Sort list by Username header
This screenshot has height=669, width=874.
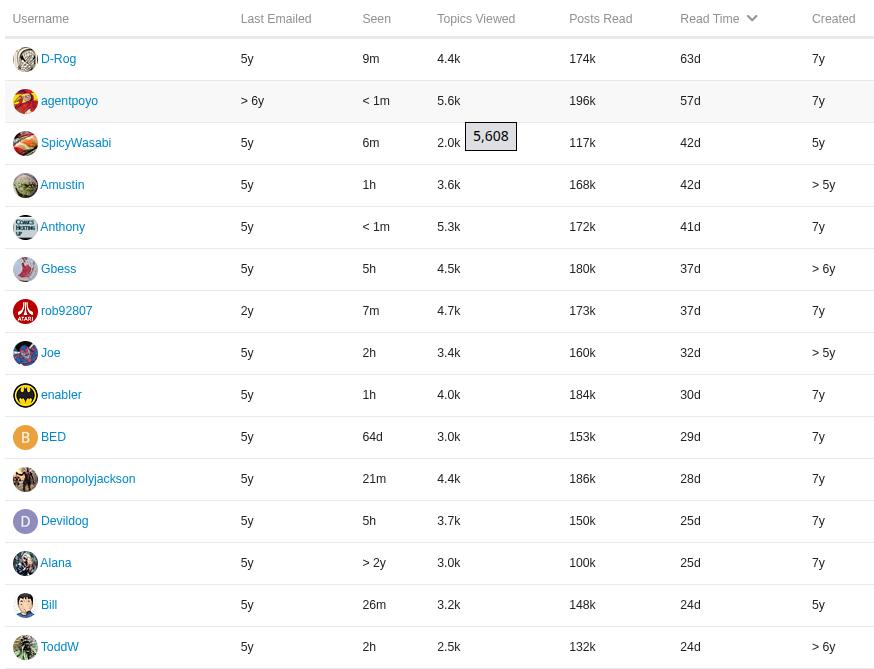click(41, 19)
